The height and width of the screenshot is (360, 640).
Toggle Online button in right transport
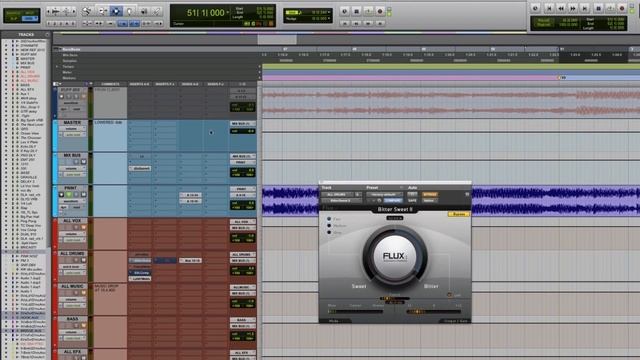point(535,8)
